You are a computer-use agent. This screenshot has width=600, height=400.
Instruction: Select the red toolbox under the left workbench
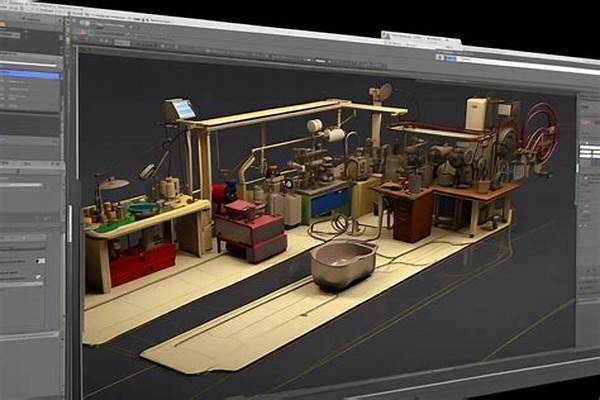[x=141, y=264]
